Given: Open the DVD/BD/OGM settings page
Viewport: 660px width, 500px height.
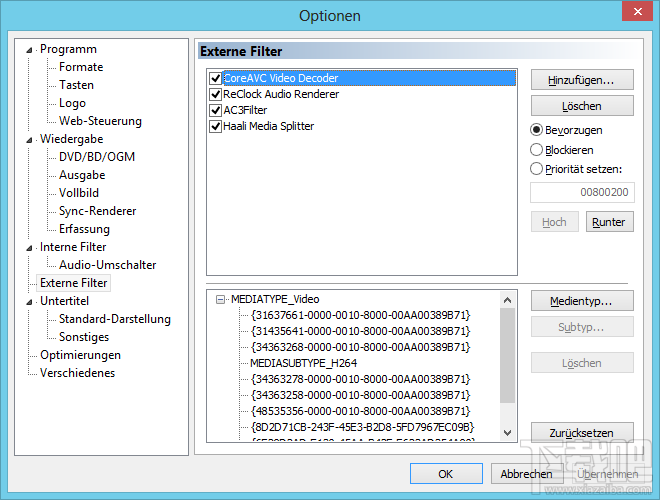Looking at the screenshot, I should pyautogui.click(x=97, y=157).
